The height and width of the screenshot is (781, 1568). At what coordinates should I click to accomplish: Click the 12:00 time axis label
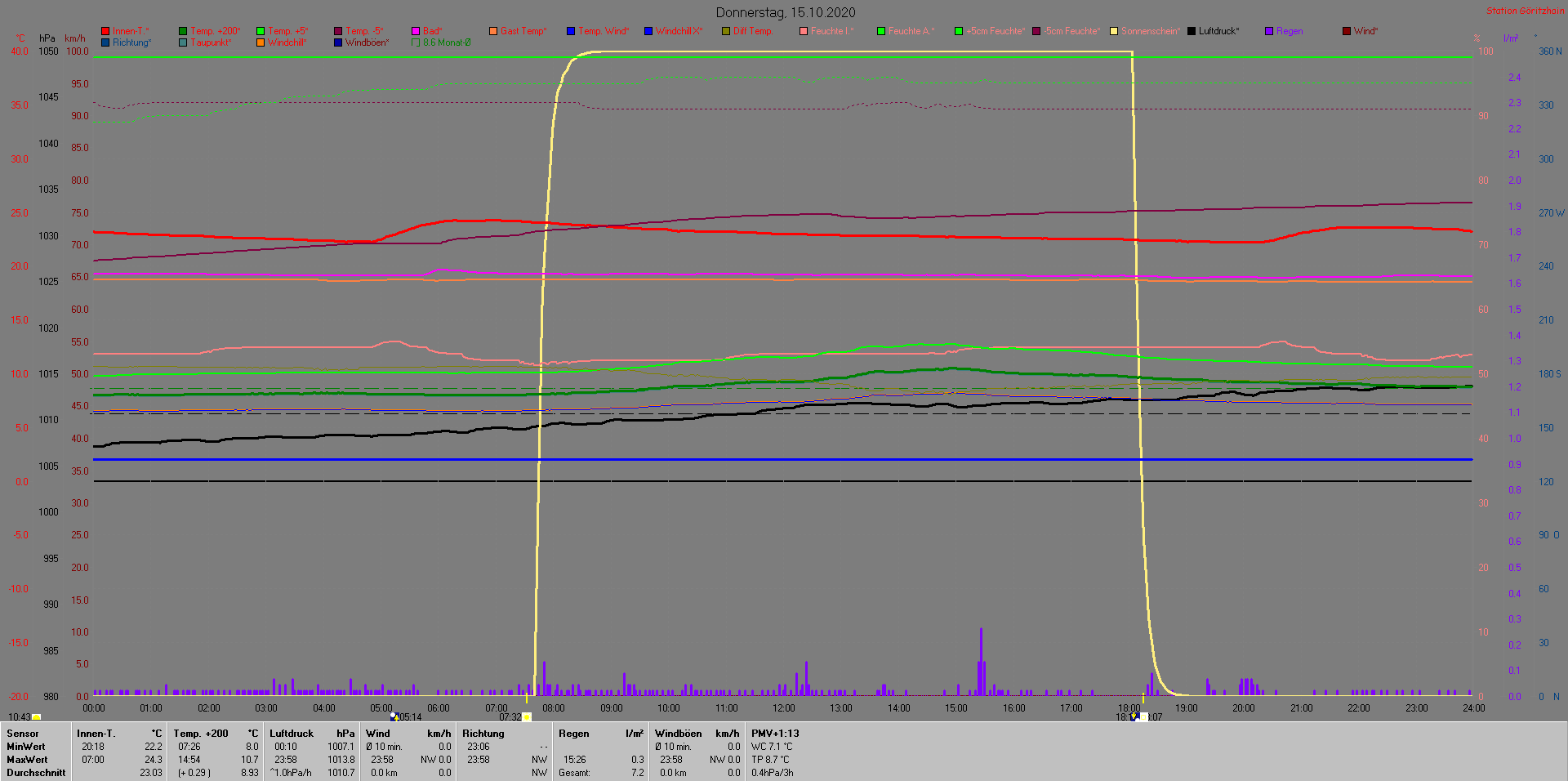784,708
